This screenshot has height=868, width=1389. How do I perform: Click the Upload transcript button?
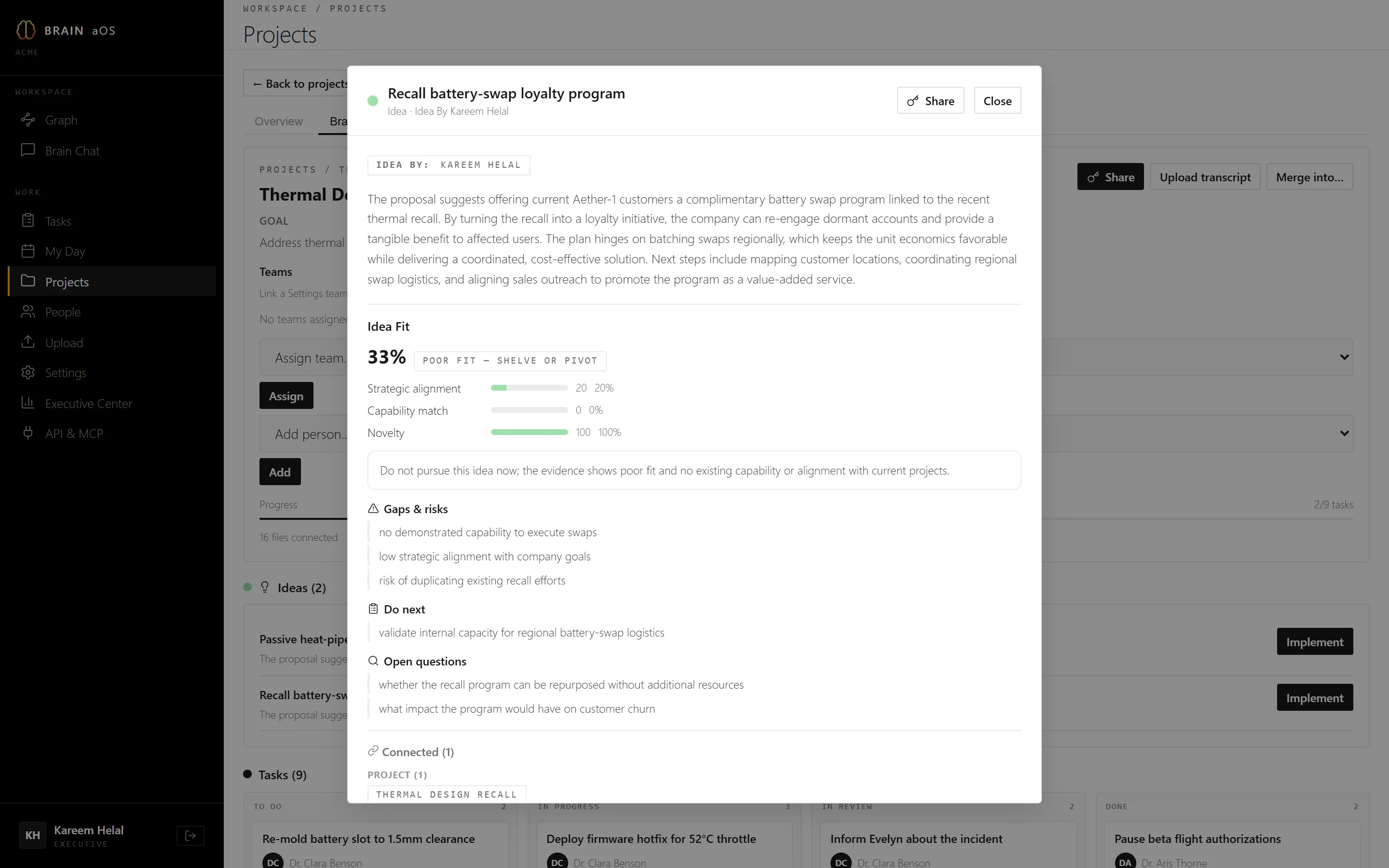tap(1205, 177)
